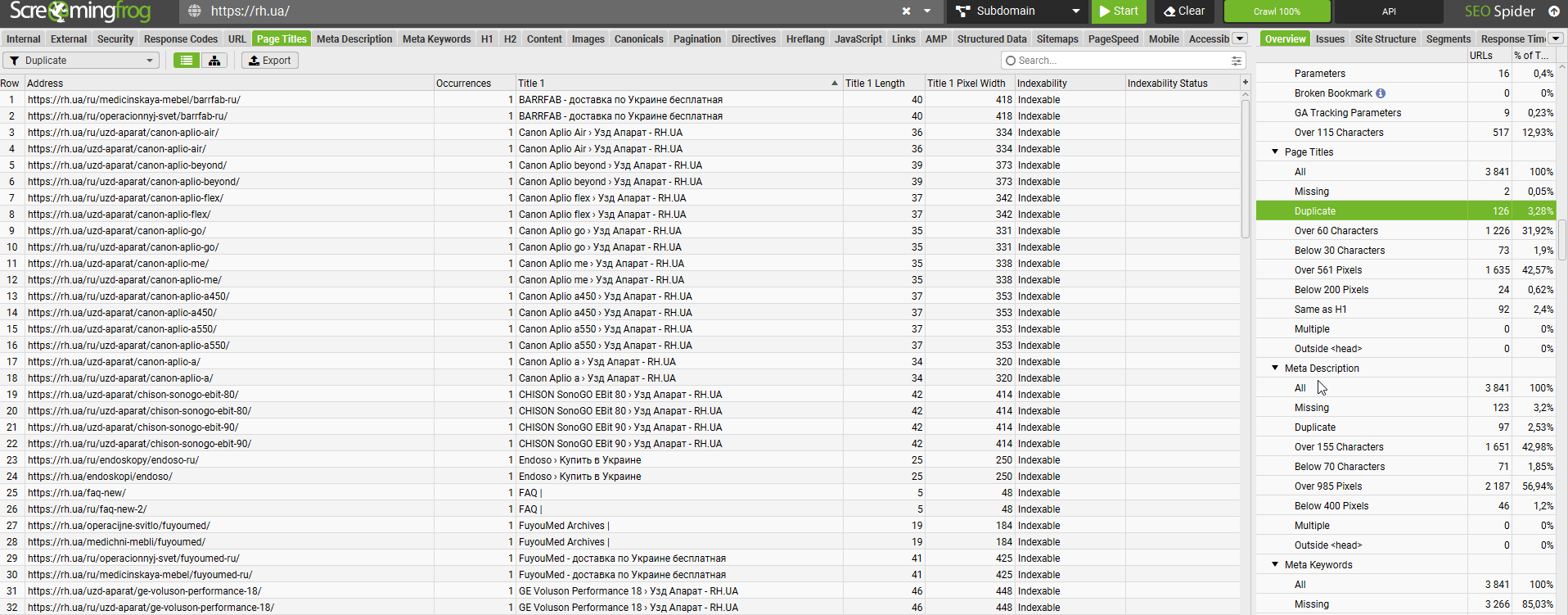Switch to tree view icon
Screen dimensions: 1568x615
tap(214, 61)
